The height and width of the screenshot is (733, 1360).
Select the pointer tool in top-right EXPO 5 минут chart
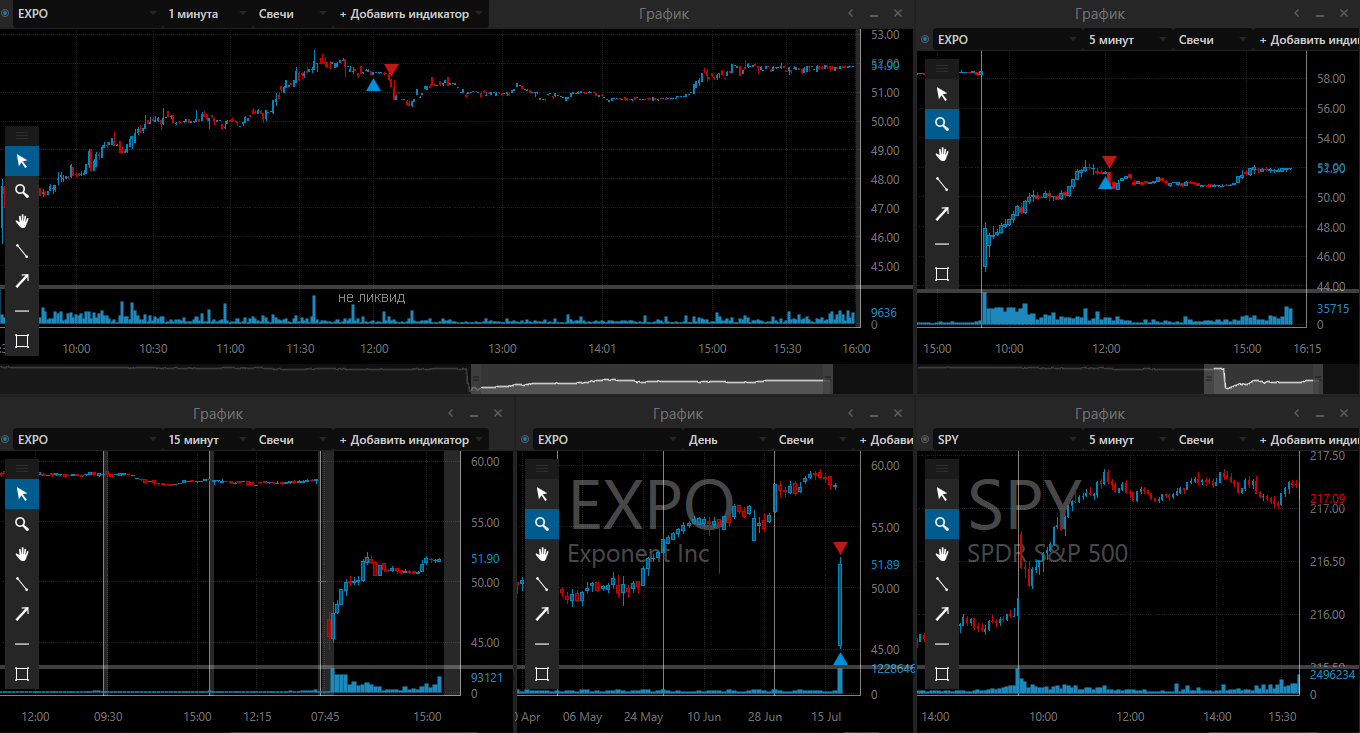pos(941,94)
